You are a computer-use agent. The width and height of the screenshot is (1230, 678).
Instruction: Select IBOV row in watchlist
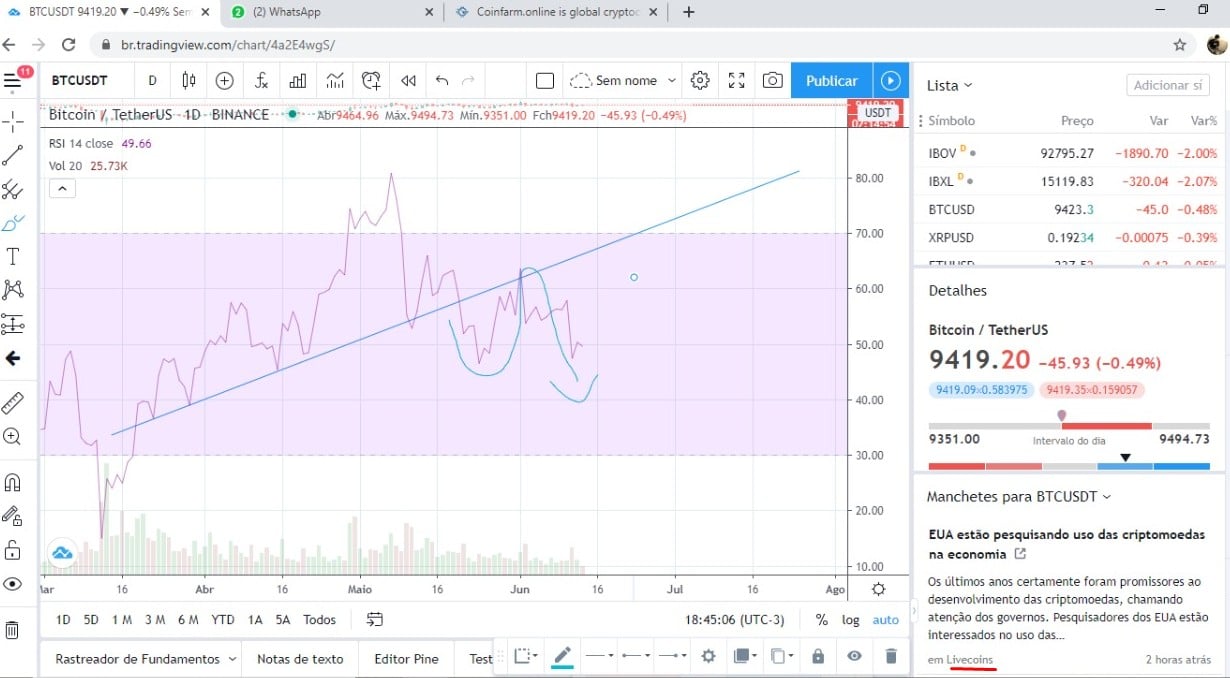click(1071, 153)
